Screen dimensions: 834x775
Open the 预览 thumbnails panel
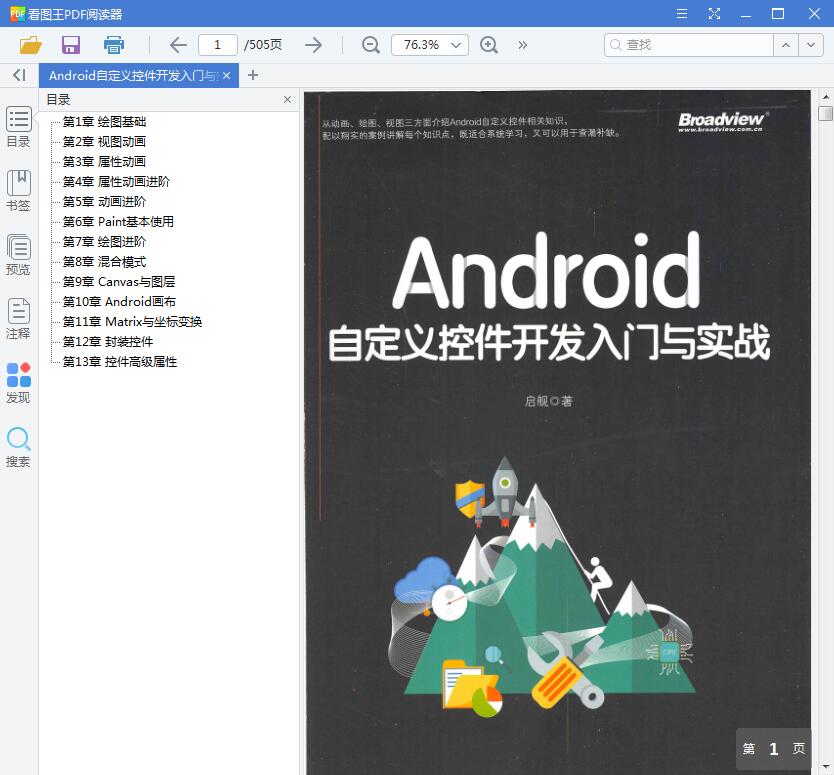[19, 255]
